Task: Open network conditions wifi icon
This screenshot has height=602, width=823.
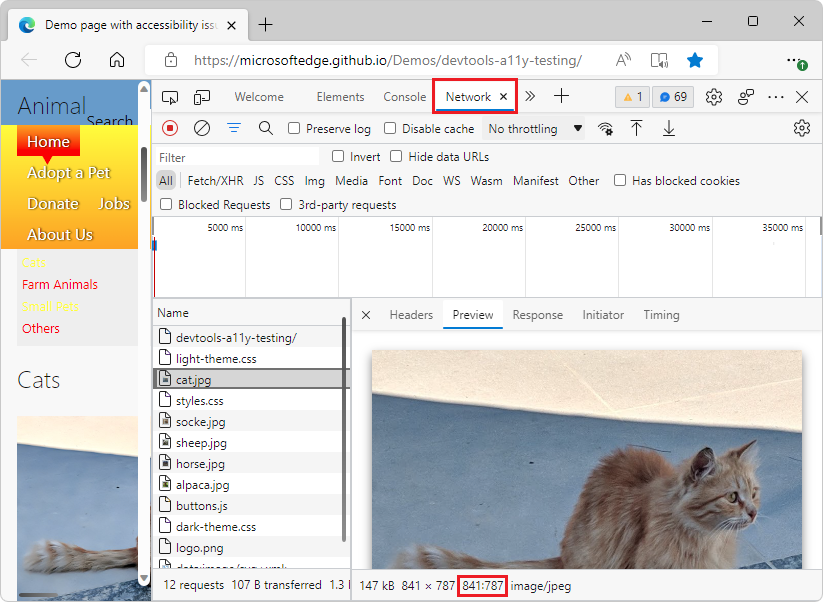Action: tap(605, 128)
